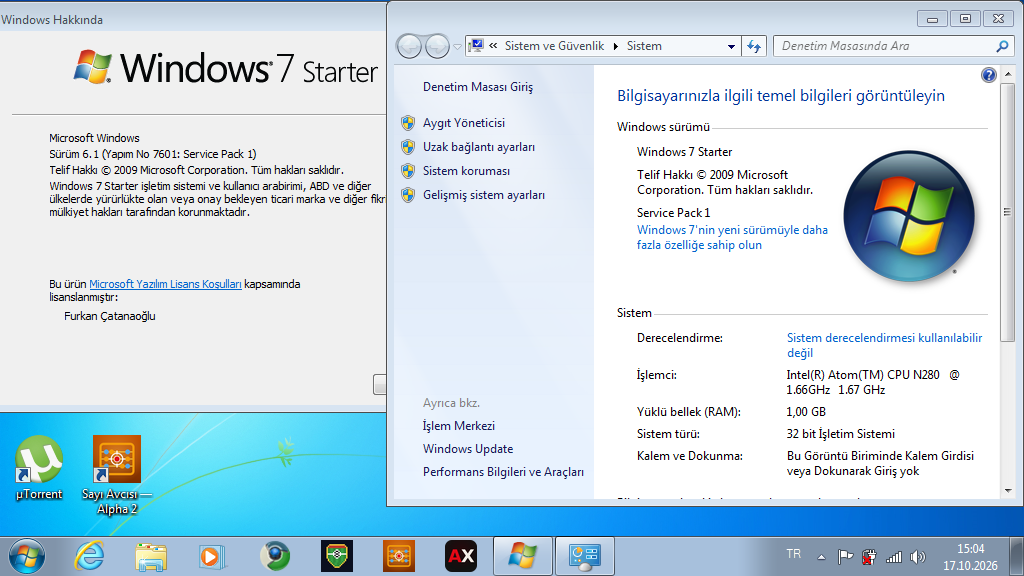The height and width of the screenshot is (576, 1024).
Task: Open Uzak bağlantı ayarları in the left pane
Action: [x=479, y=147]
